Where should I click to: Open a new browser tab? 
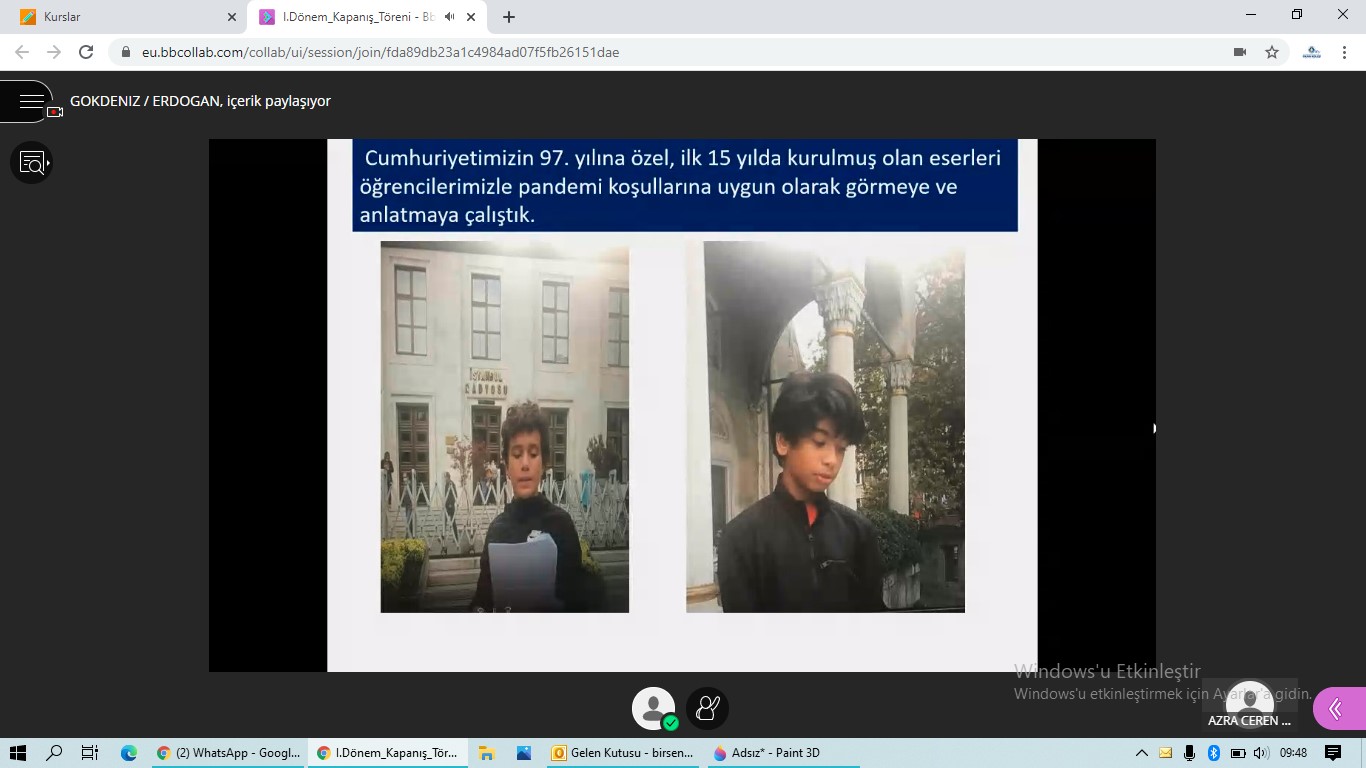[x=509, y=17]
